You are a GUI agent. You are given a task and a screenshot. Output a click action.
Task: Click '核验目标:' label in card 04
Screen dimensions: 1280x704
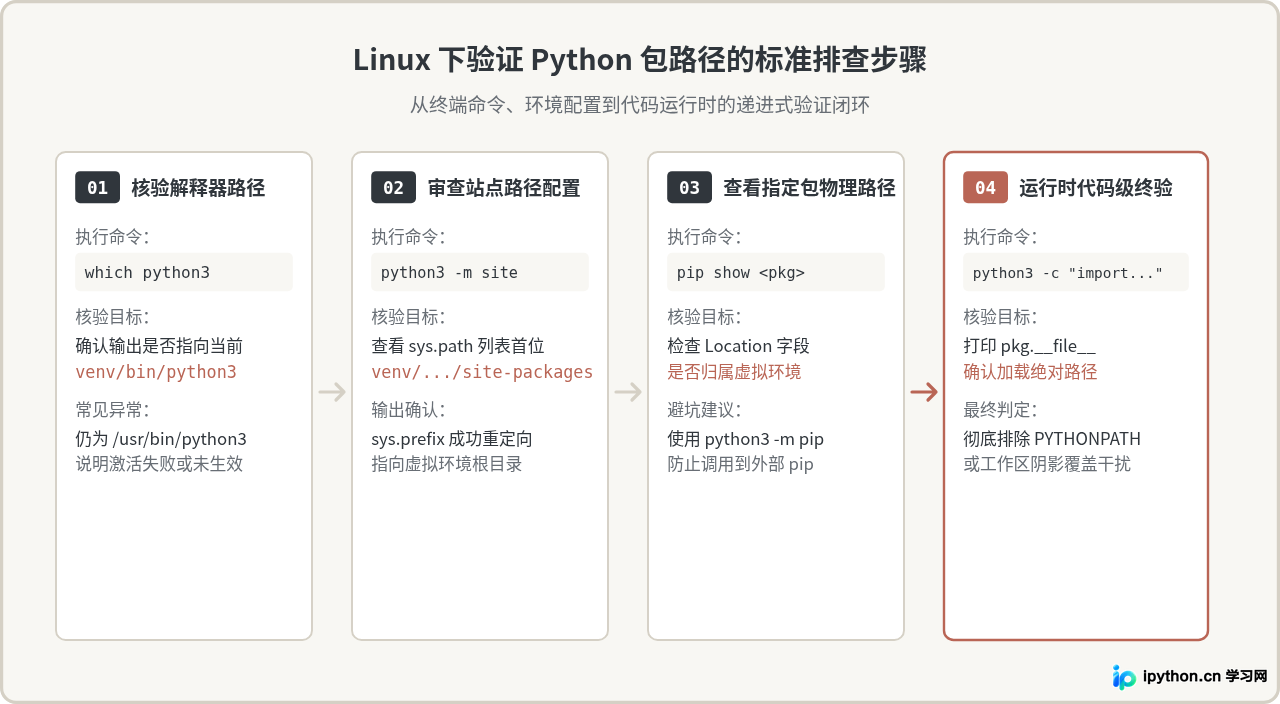(x=1000, y=317)
